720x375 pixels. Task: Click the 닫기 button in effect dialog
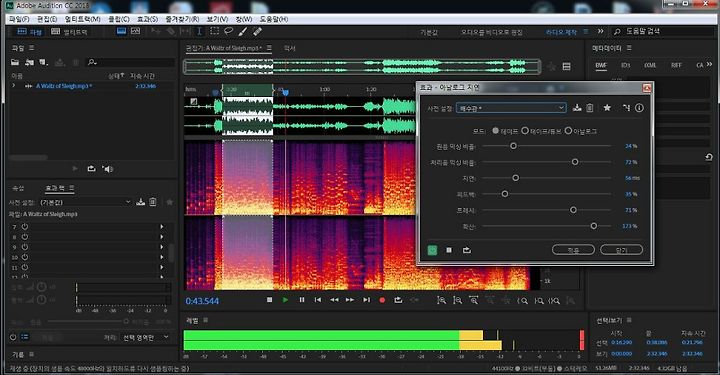point(621,250)
